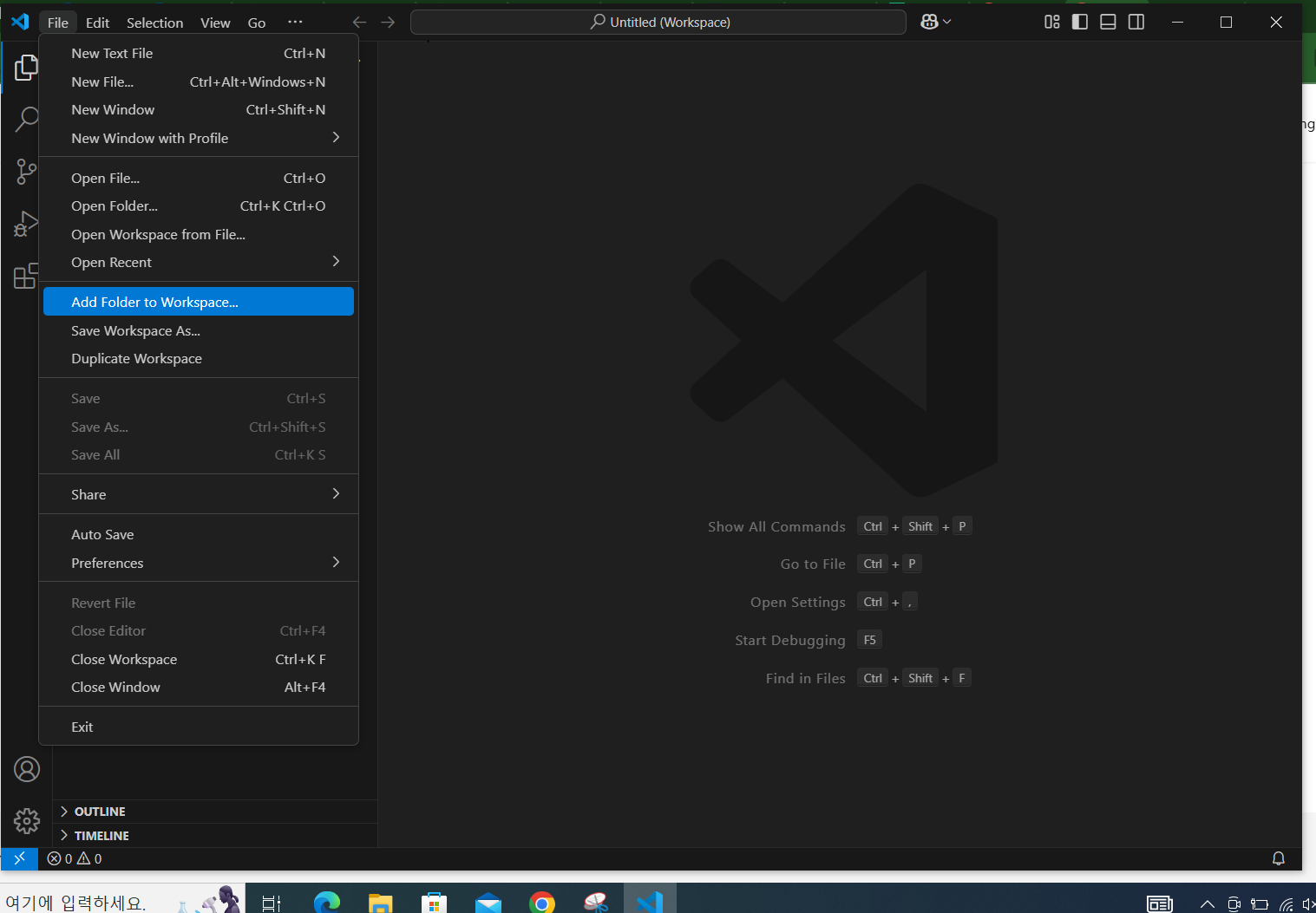Select Close Workspace
The image size is (1316, 913).
[199, 659]
